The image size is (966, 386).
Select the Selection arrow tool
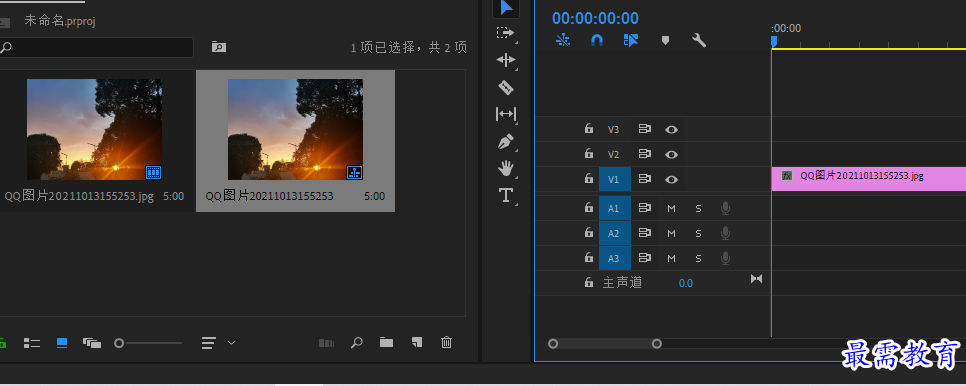point(506,7)
